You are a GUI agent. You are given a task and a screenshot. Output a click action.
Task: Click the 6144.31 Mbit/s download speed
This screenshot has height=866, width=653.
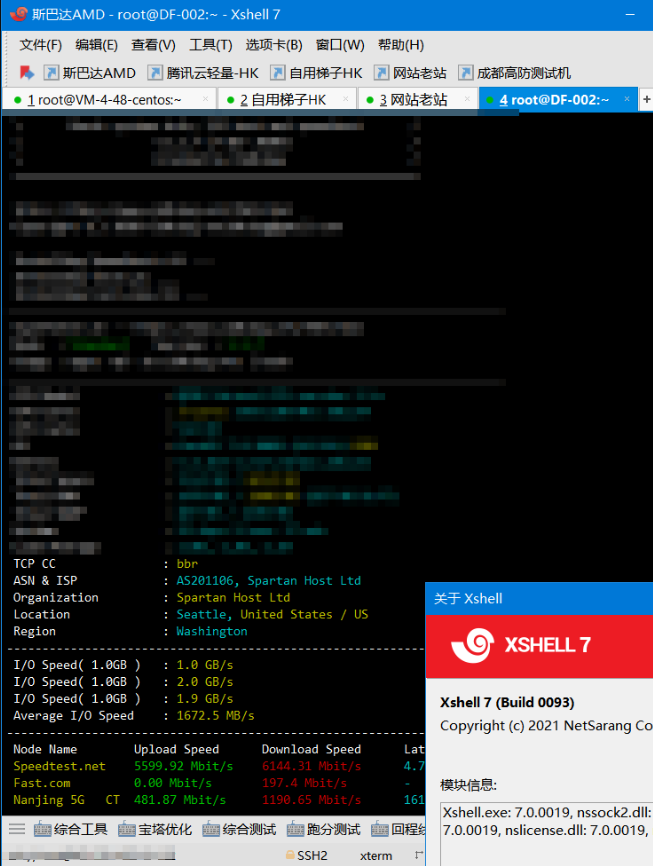(311, 766)
